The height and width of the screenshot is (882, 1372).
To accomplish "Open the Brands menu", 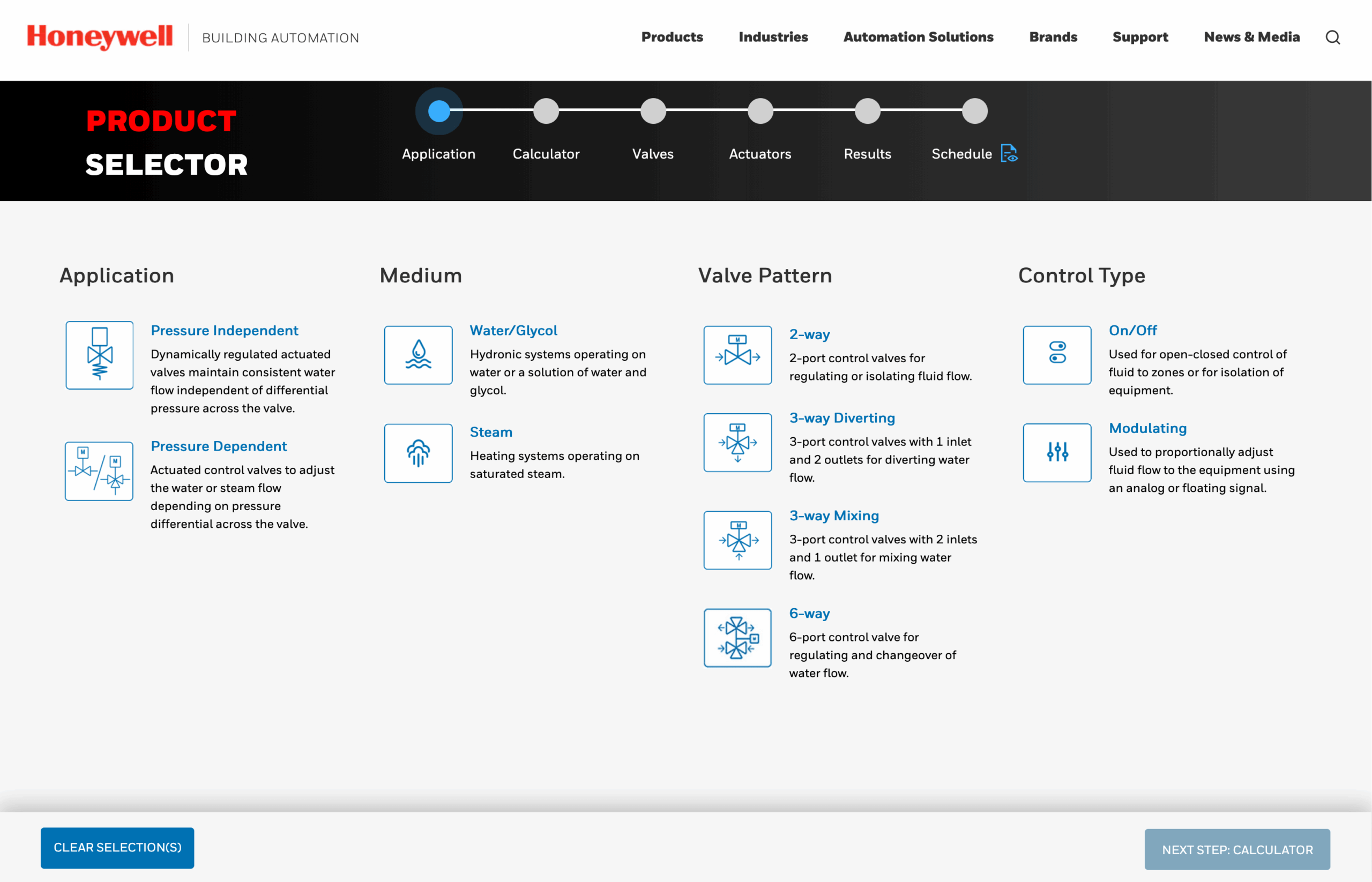I will tap(1053, 37).
